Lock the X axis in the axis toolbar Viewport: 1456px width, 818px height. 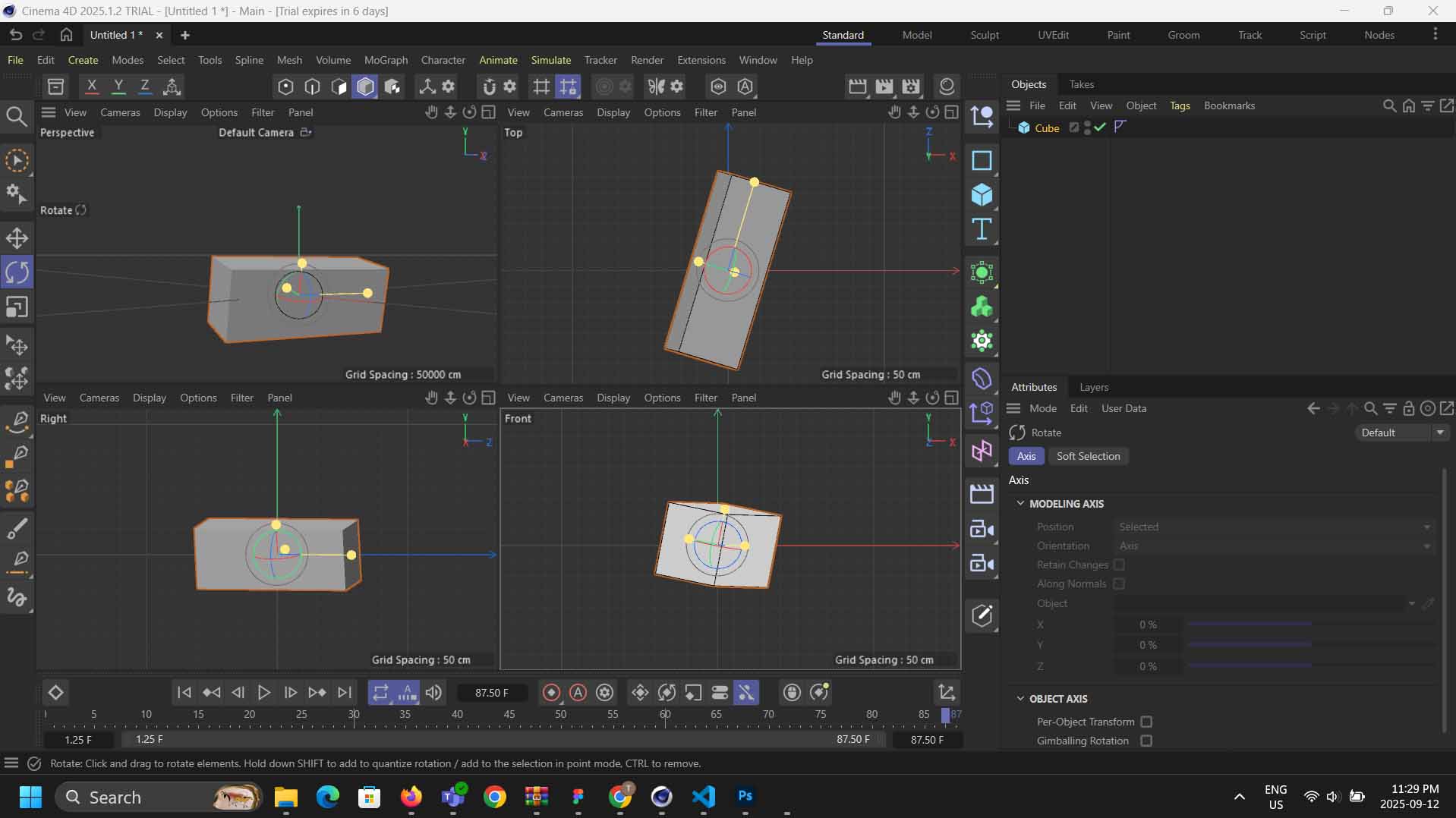[x=91, y=86]
